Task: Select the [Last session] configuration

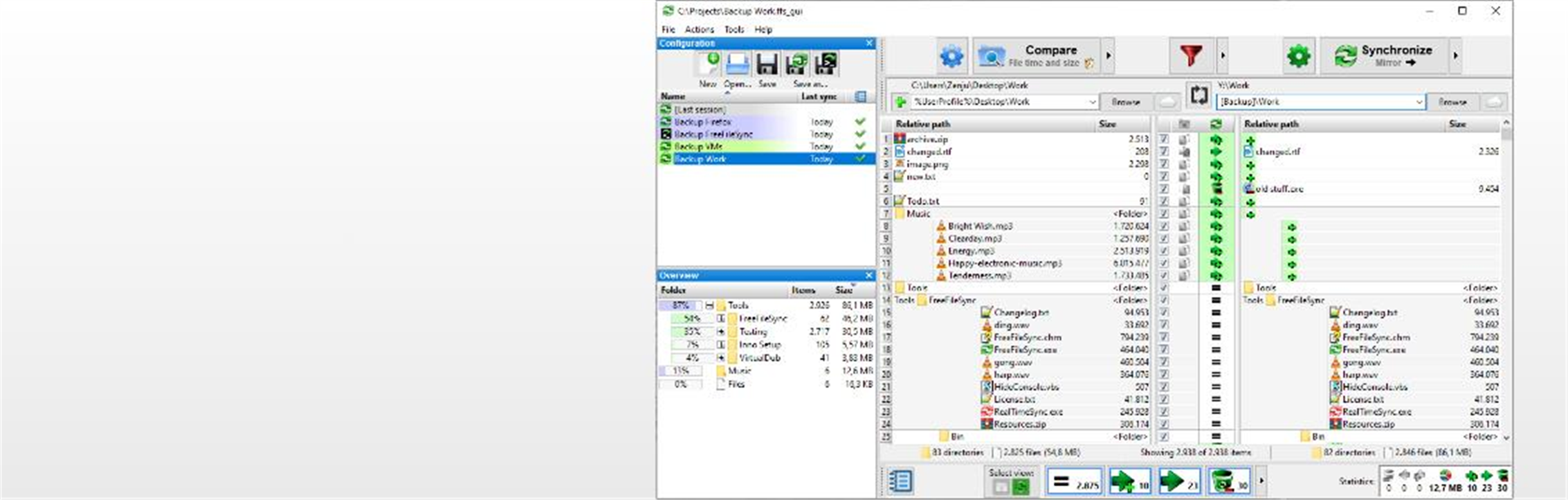Action: [x=766, y=109]
